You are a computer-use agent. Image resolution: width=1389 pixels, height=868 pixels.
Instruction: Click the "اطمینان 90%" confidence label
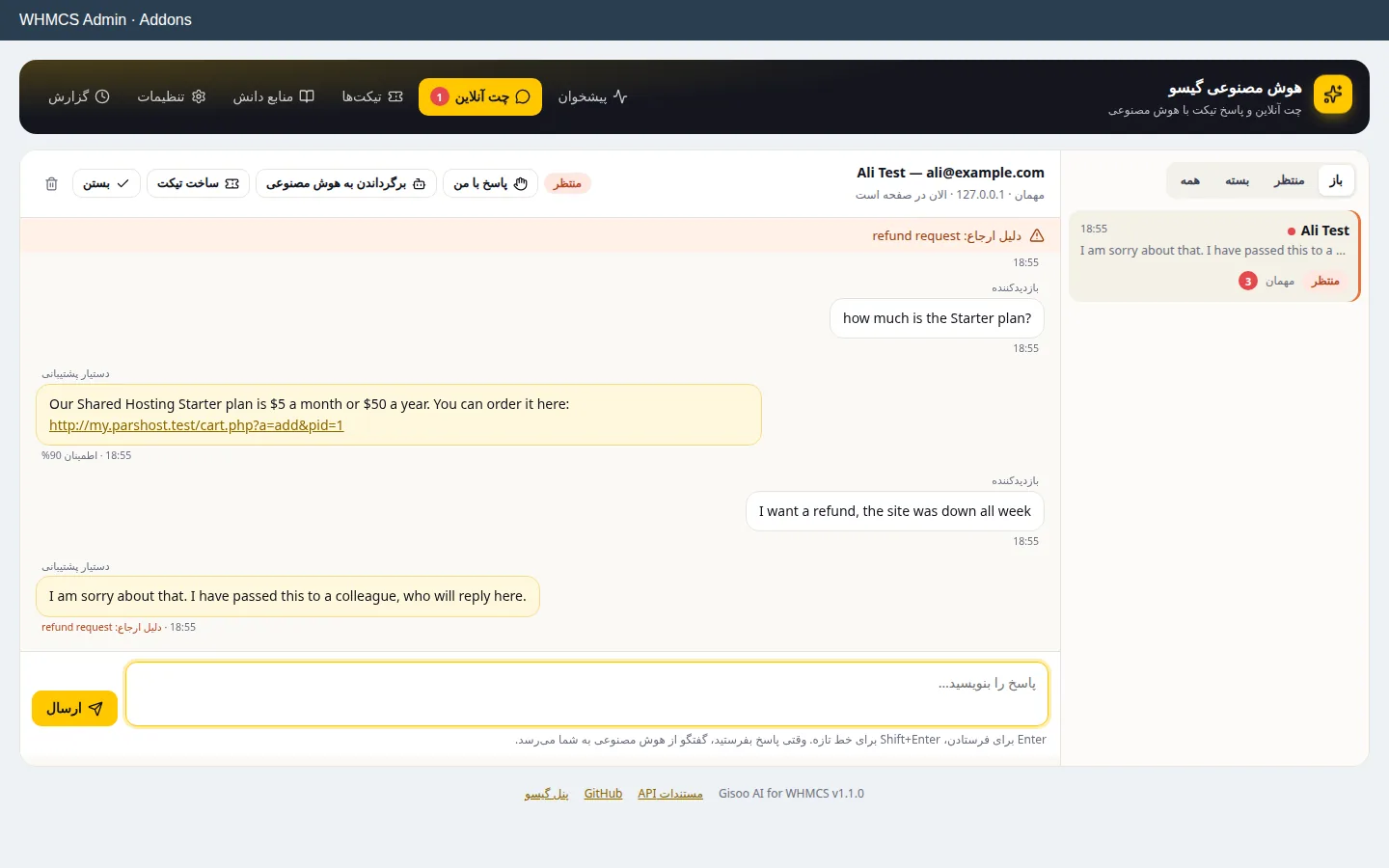[69, 455]
